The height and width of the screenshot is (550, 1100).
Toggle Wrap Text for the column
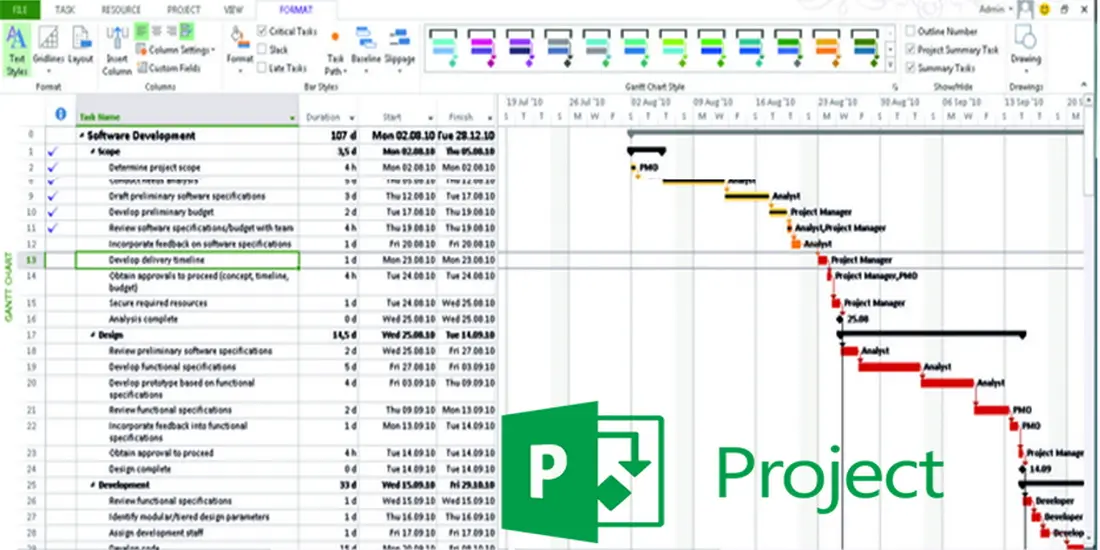coord(187,31)
